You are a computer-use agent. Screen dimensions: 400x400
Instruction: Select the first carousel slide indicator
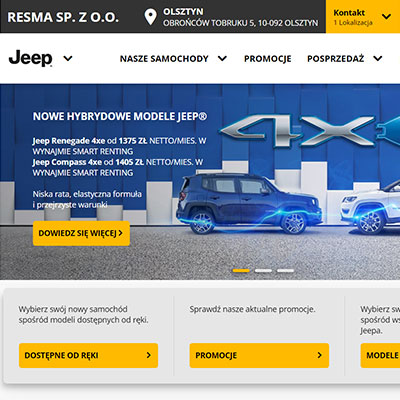pyautogui.click(x=241, y=271)
